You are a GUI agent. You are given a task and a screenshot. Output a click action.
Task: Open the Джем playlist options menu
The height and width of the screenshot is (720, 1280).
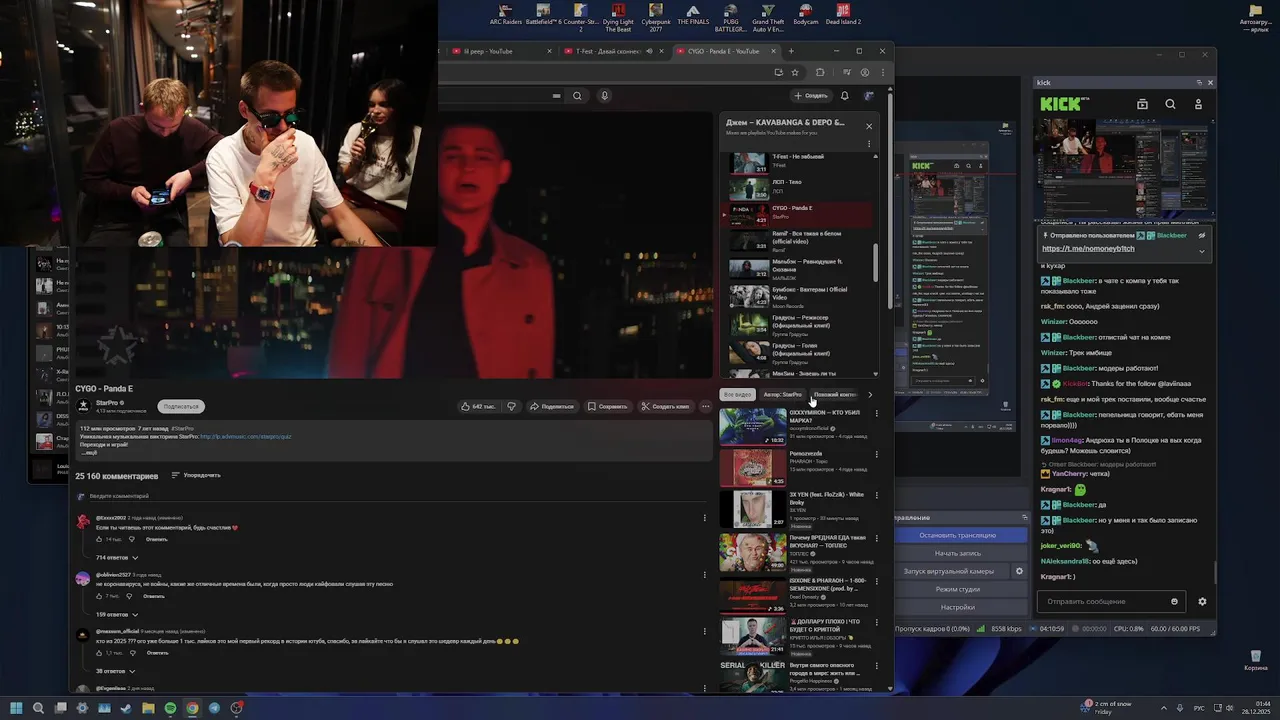869,144
